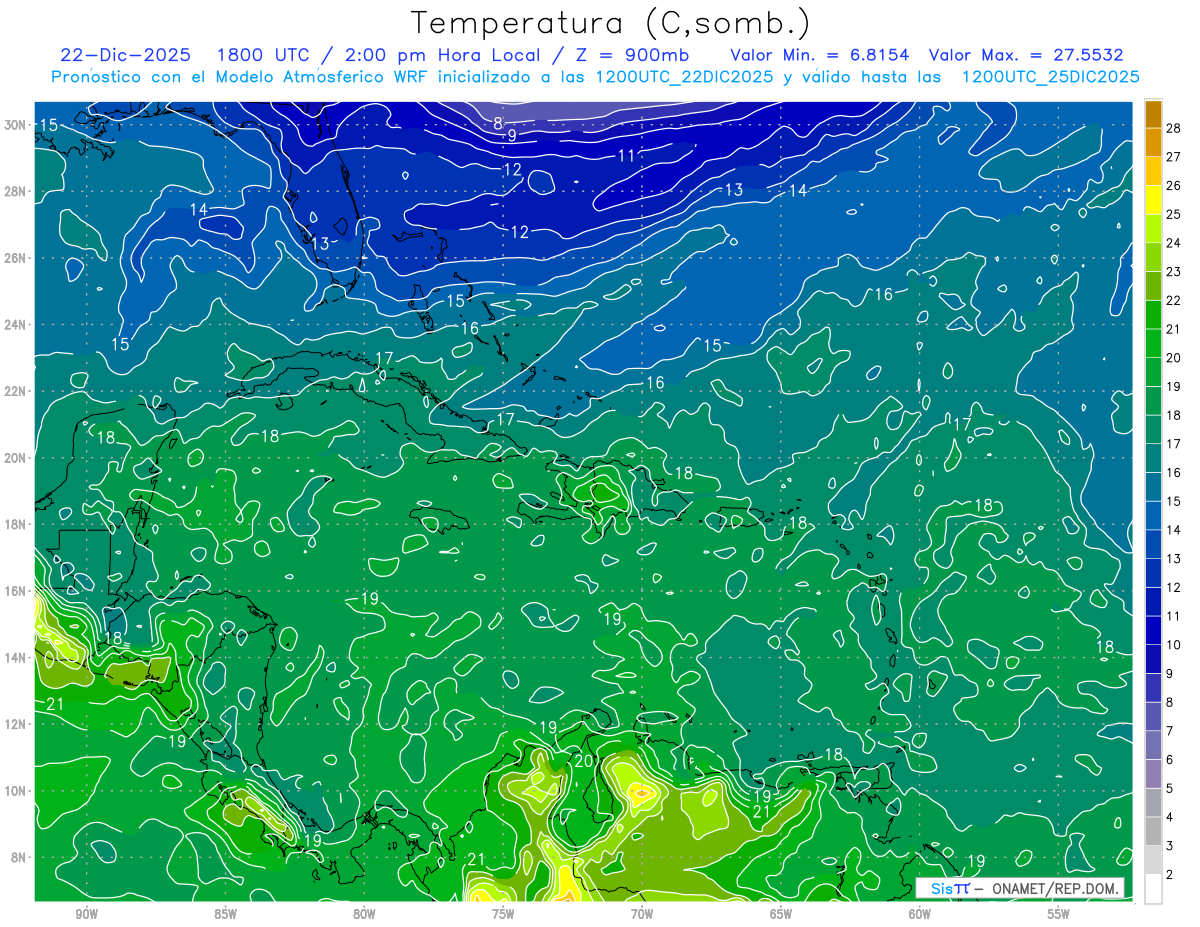This screenshot has width=1200, height=927.
Task: Click color legend value "7"
Action: coord(1170,731)
